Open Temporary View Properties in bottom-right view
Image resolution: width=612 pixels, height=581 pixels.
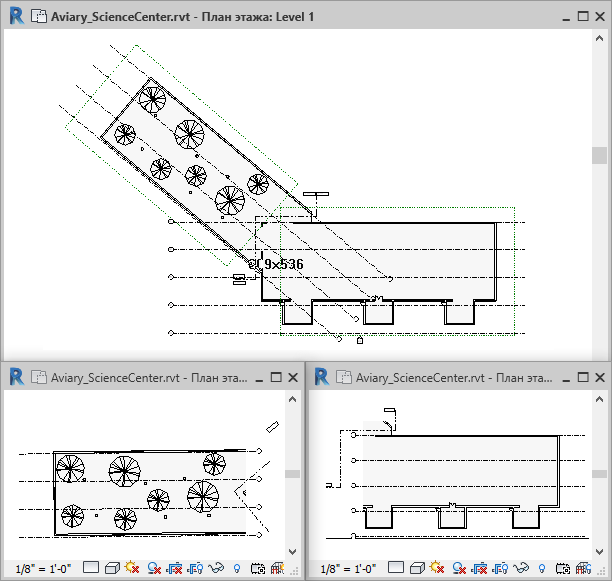[562, 569]
